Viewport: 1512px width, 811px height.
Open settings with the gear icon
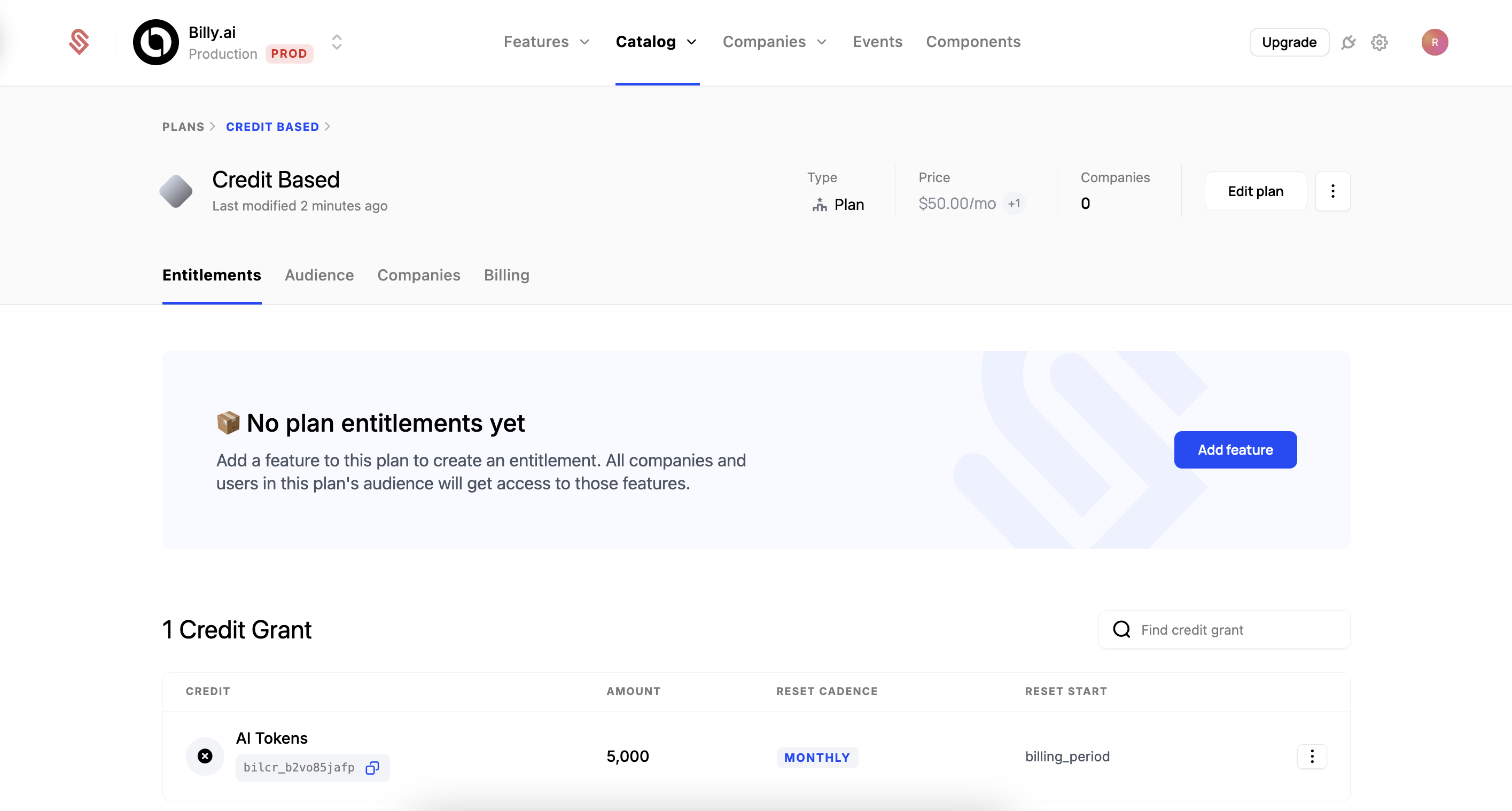[x=1379, y=42]
